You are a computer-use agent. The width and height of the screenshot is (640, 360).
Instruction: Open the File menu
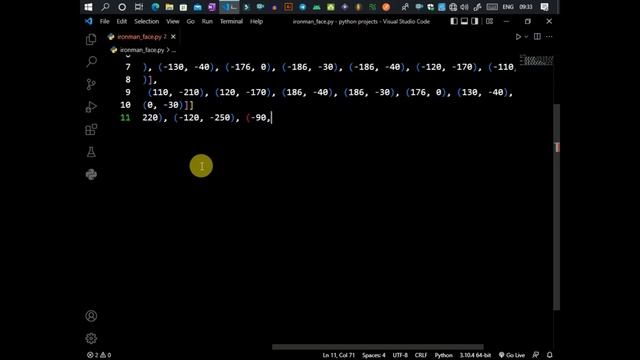[x=104, y=21]
